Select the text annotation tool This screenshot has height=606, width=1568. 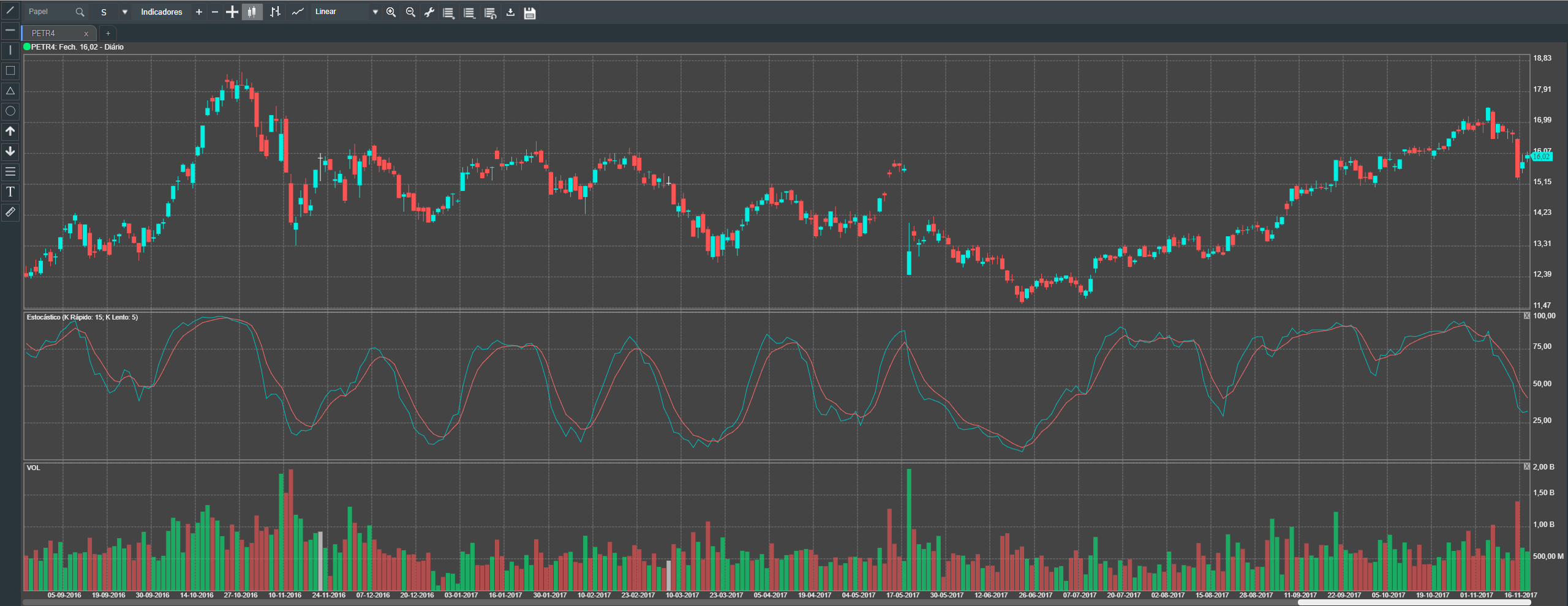[x=10, y=192]
